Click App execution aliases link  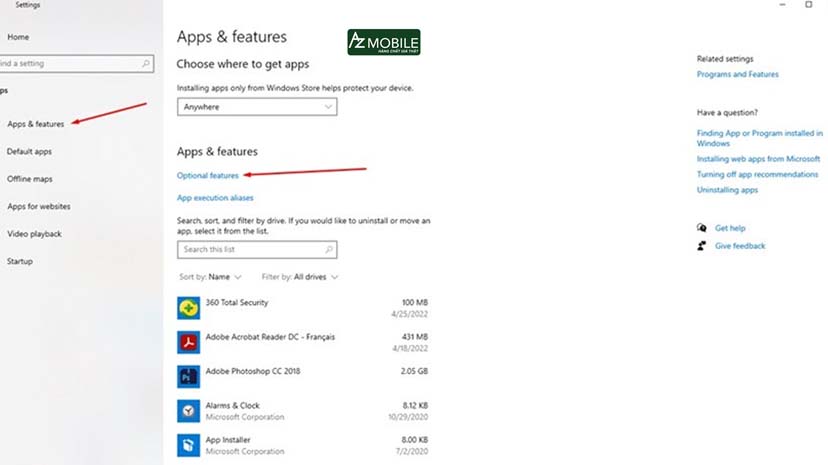point(215,198)
